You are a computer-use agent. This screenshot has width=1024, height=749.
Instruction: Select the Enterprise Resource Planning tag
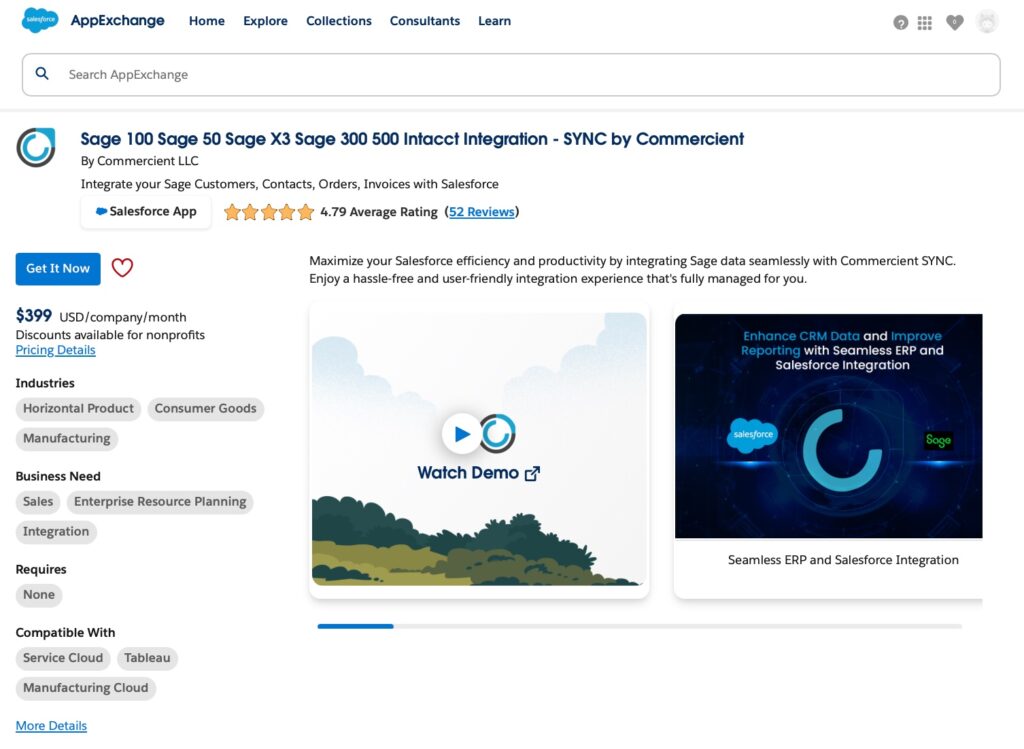[160, 502]
